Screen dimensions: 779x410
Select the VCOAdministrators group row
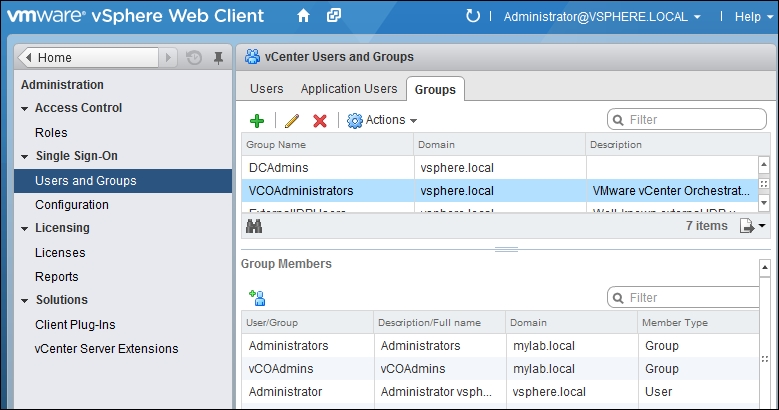500,191
